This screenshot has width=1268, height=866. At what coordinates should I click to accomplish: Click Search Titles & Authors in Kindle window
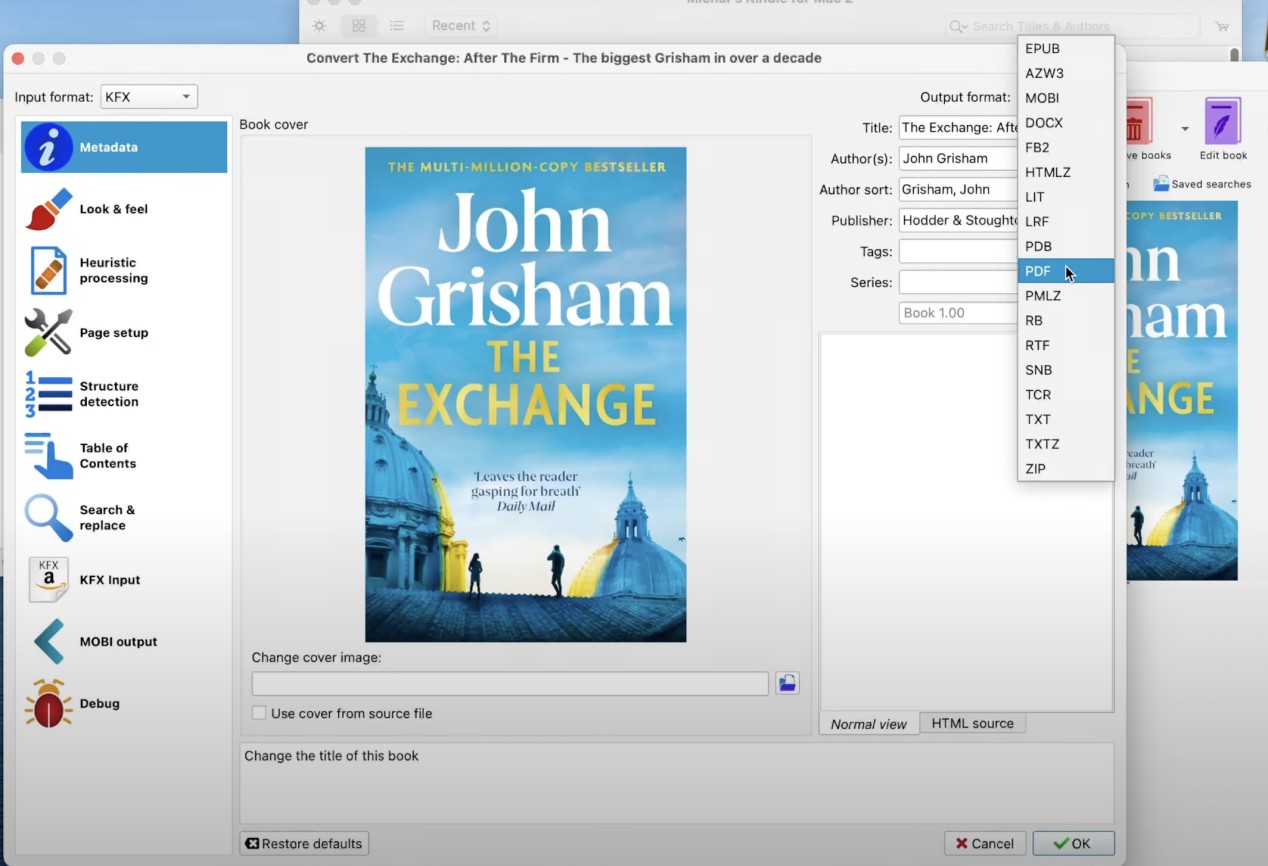tap(1072, 26)
